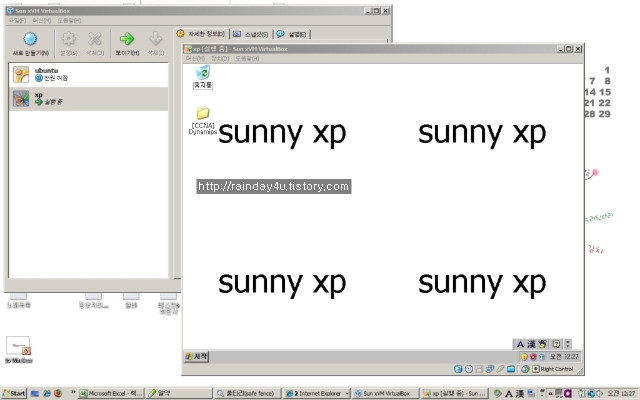Open Machine menu in VirtualBox manager window
Image resolution: width=640 pixels, height=400 pixels.
click(42, 20)
